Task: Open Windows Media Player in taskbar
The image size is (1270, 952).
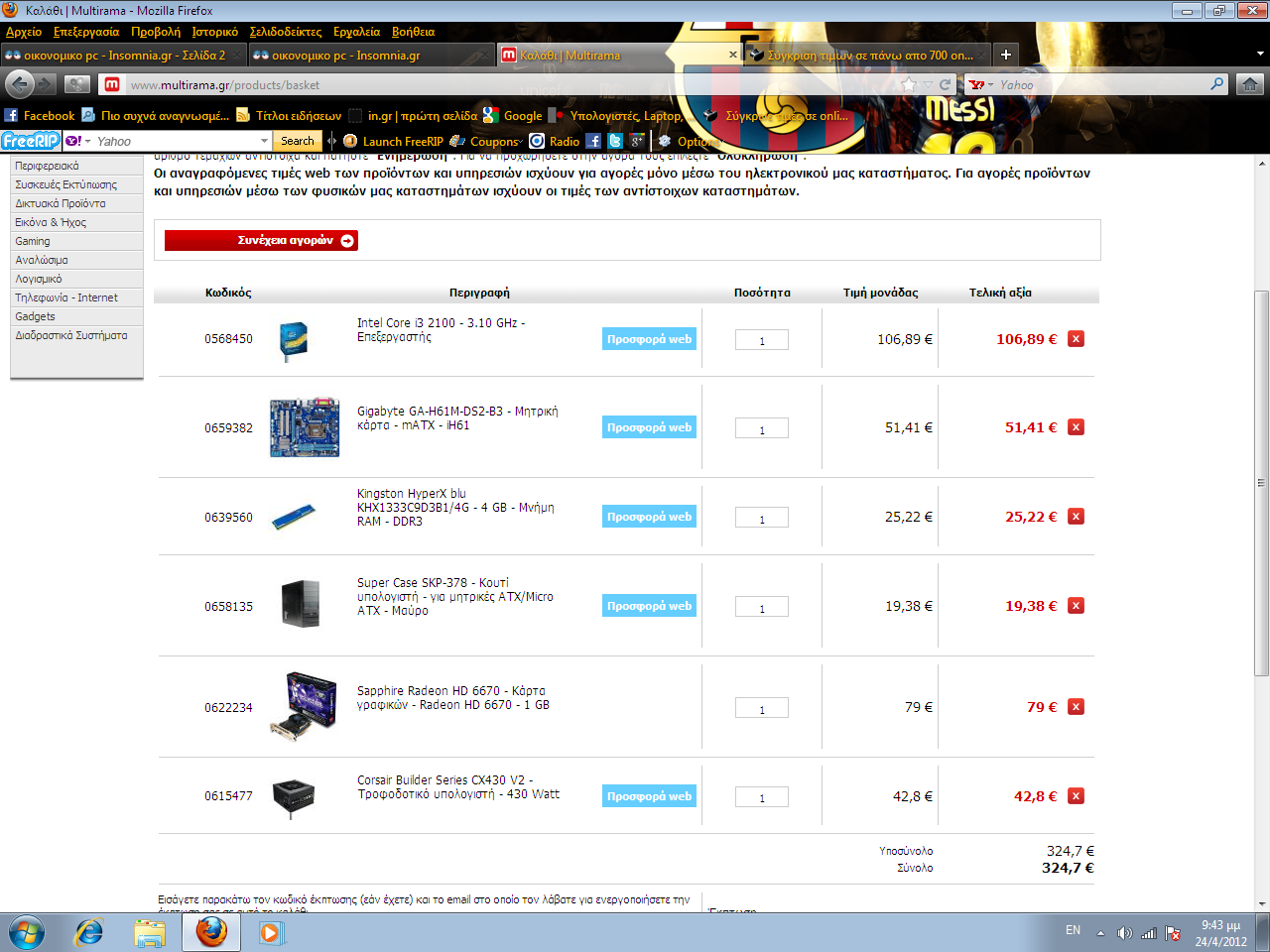Action: pyautogui.click(x=271, y=932)
